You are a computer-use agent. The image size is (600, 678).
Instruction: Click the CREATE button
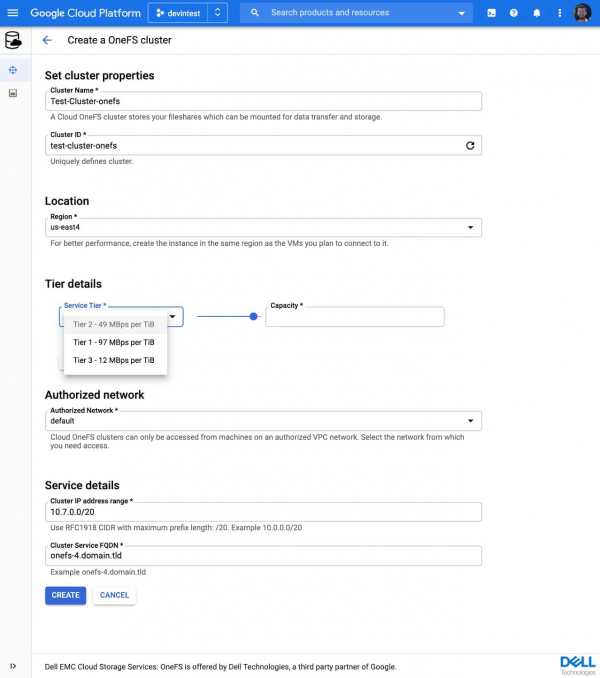pos(66,595)
